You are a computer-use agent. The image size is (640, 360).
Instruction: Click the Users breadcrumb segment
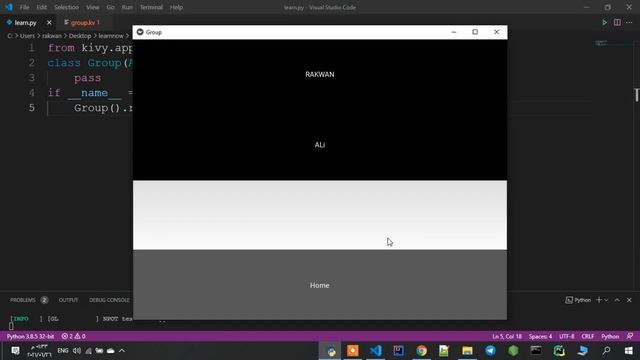point(27,36)
